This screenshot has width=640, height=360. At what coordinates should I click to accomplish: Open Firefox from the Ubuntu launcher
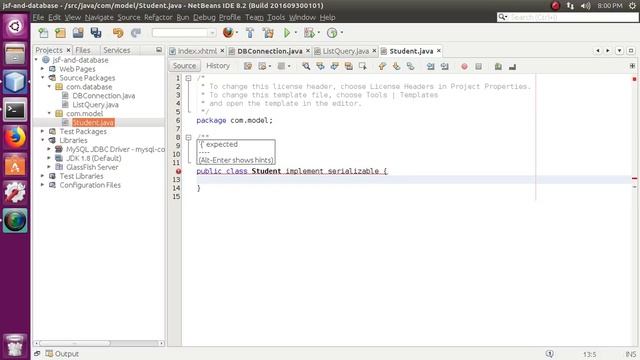pyautogui.click(x=15, y=137)
